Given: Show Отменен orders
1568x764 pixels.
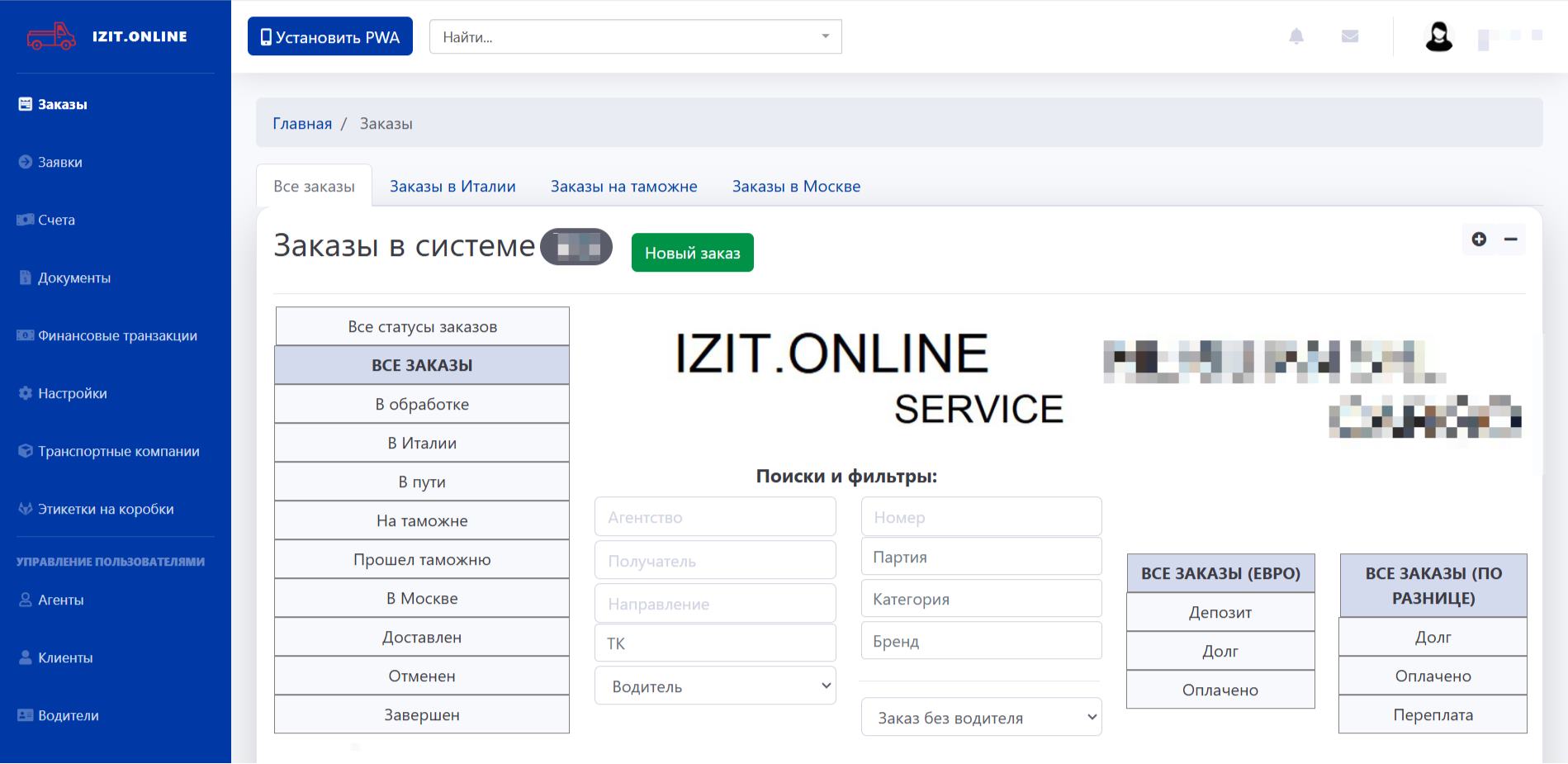Looking at the screenshot, I should pyautogui.click(x=422, y=676).
